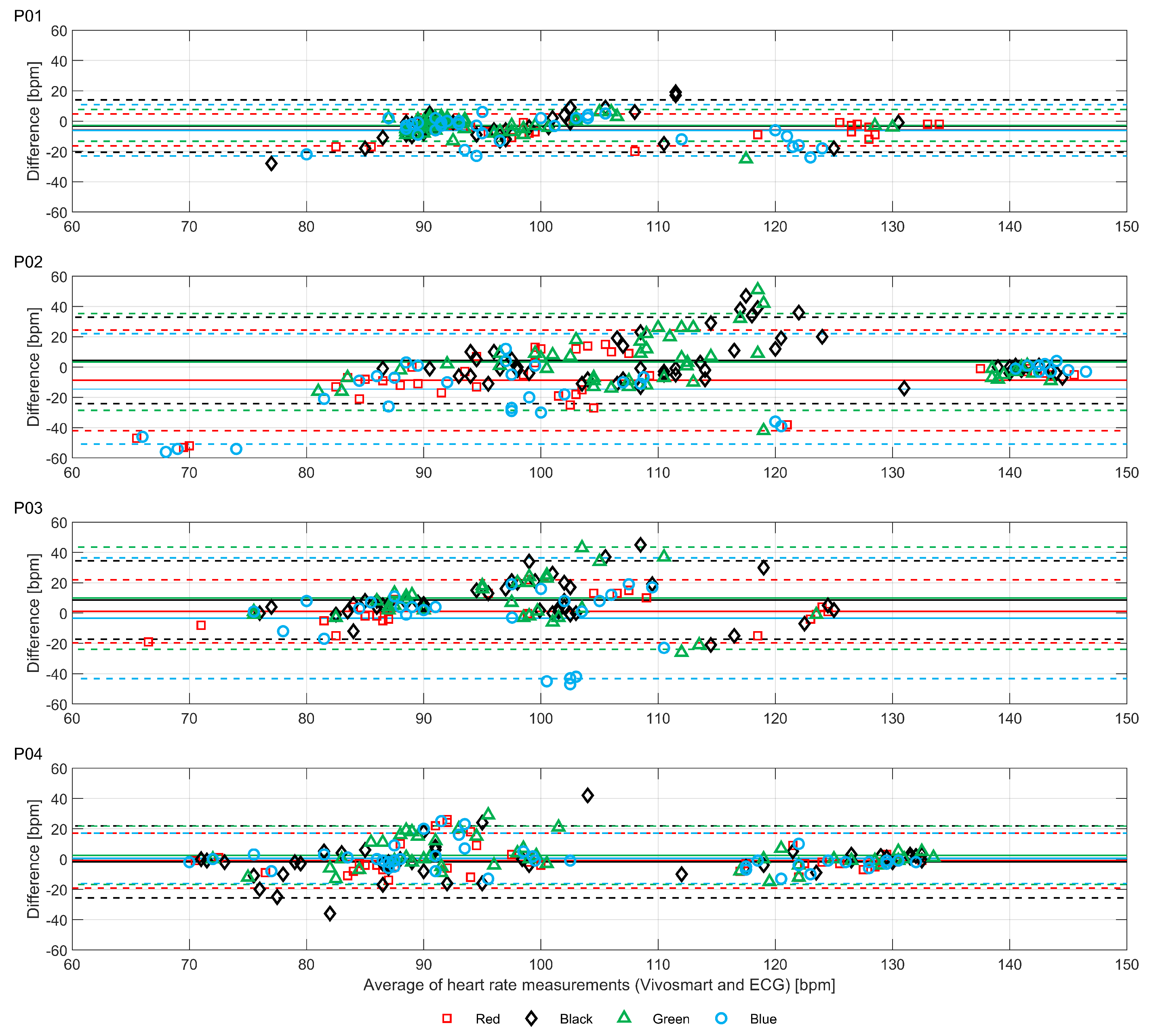The width and height of the screenshot is (1158, 1036).
Task: Click the P04 panel title
Action: [28, 754]
